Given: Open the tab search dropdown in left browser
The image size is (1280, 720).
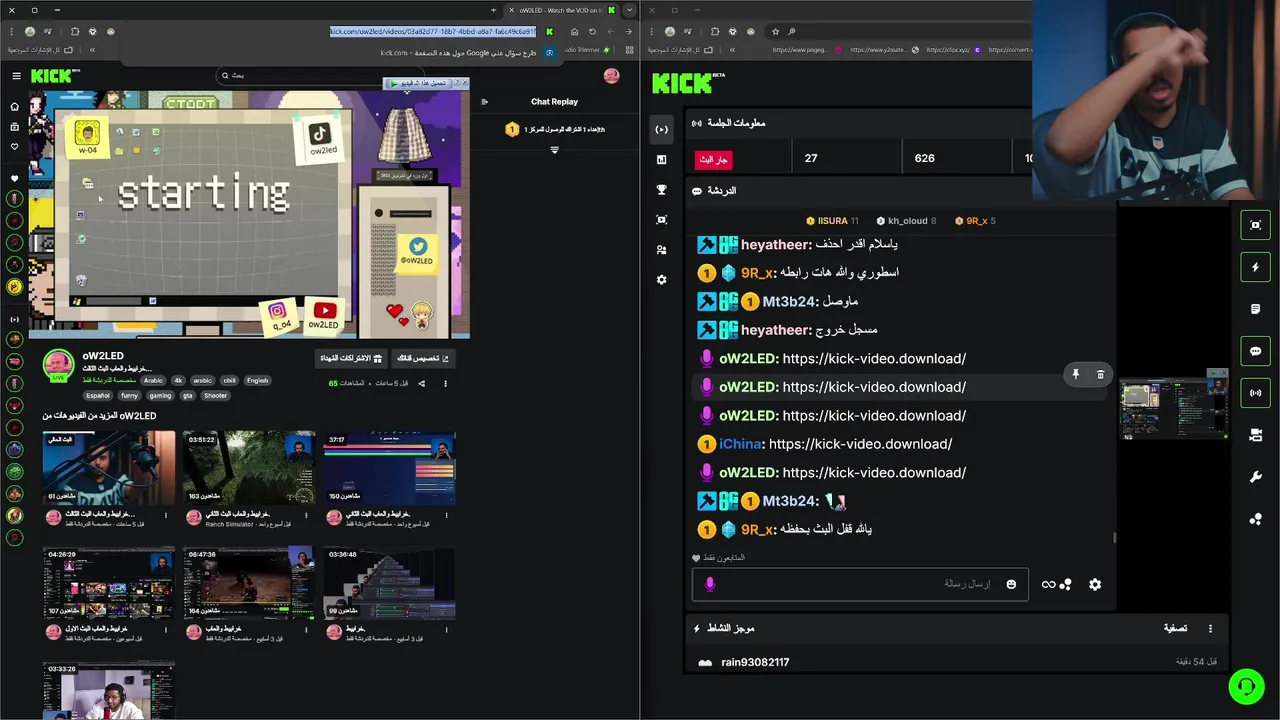Looking at the screenshot, I should point(629,10).
